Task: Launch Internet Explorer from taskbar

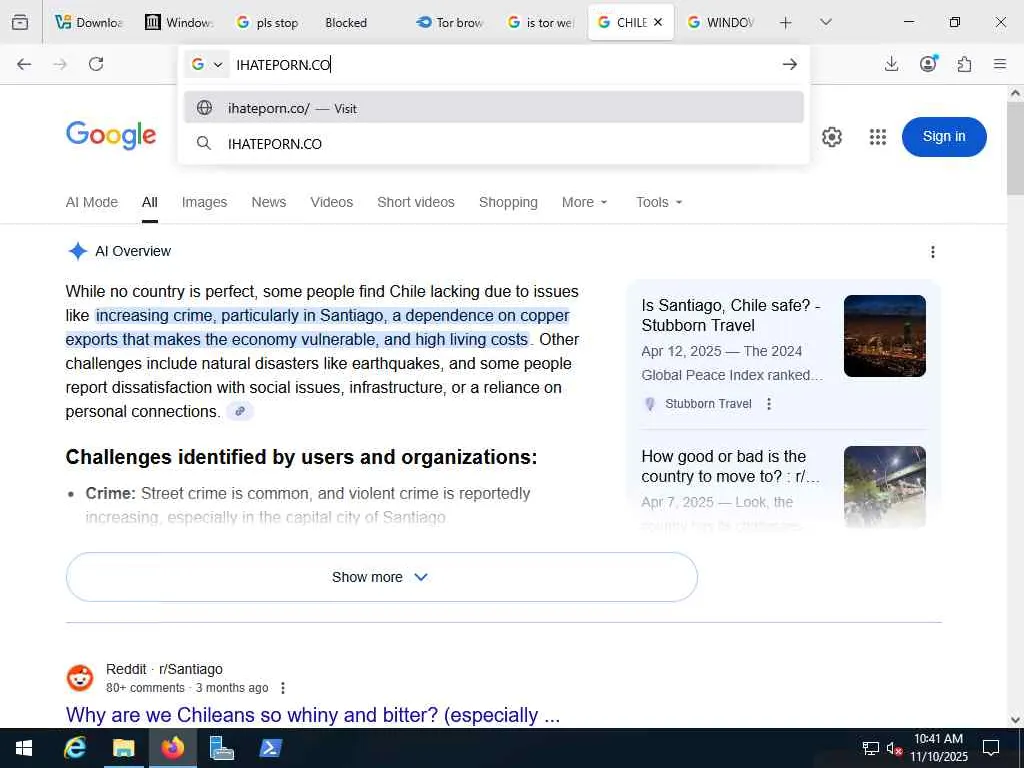Action: point(74,748)
